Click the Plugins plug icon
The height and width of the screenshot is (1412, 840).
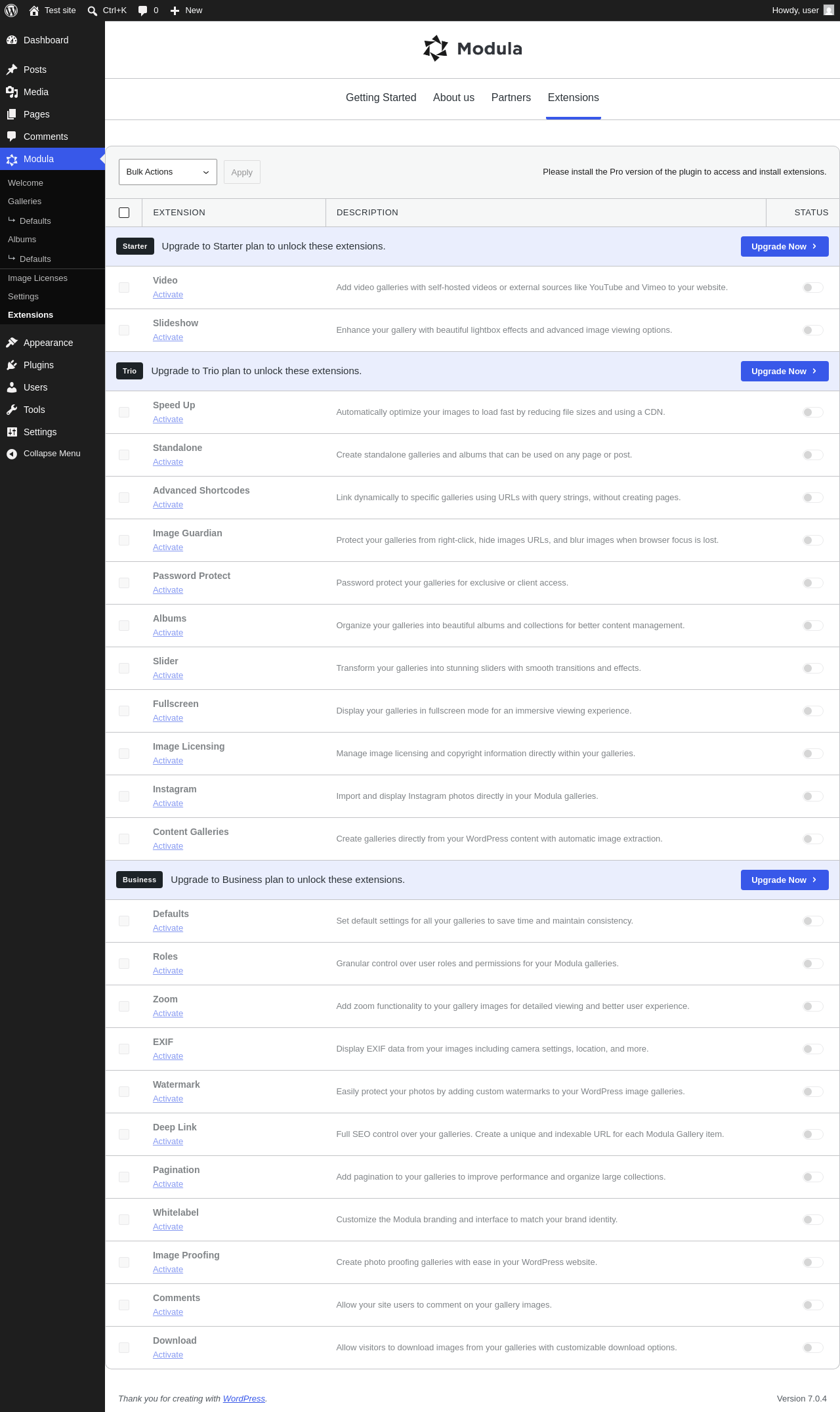pos(12,365)
